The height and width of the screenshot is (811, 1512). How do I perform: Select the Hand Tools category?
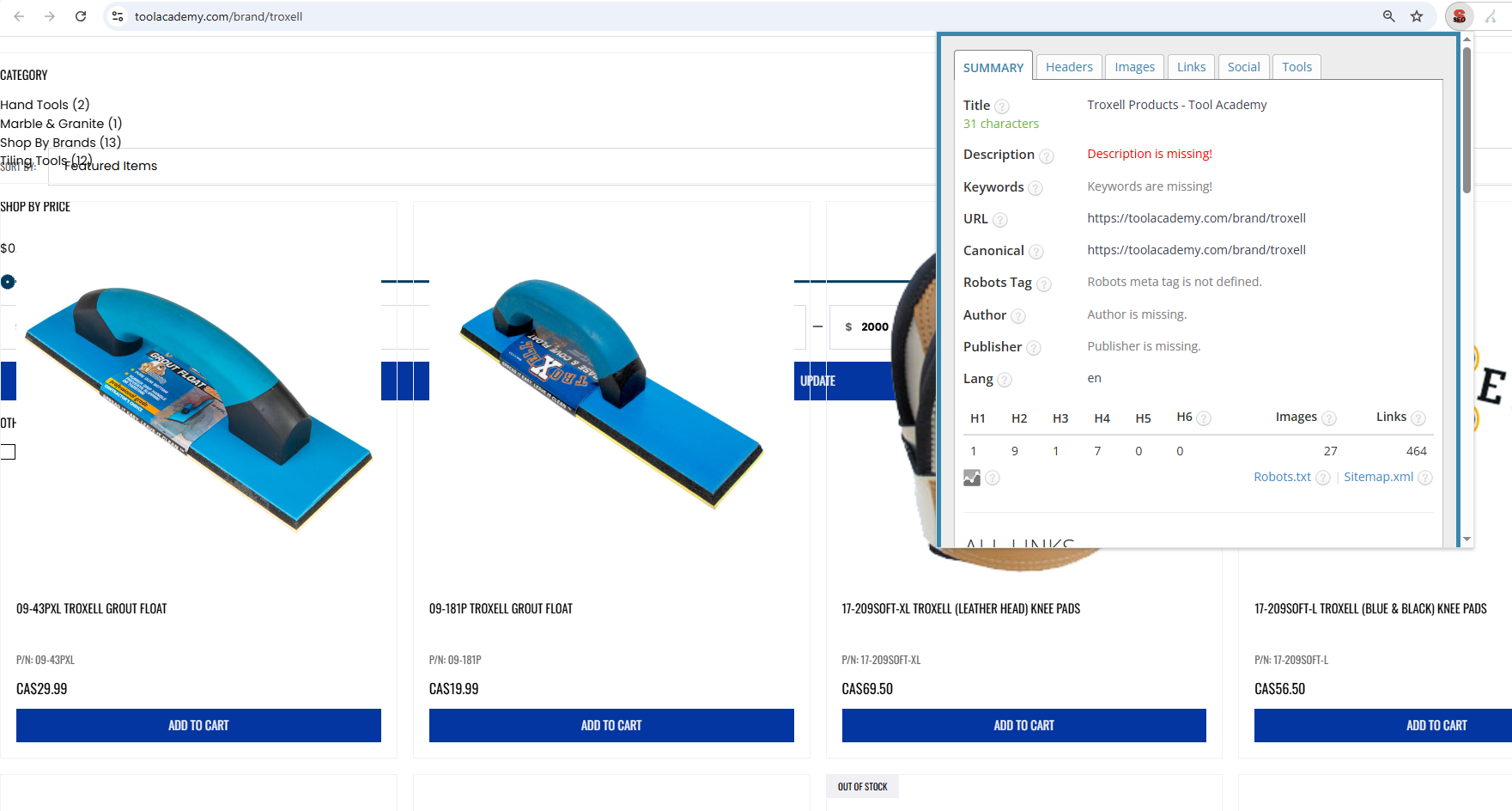point(45,105)
